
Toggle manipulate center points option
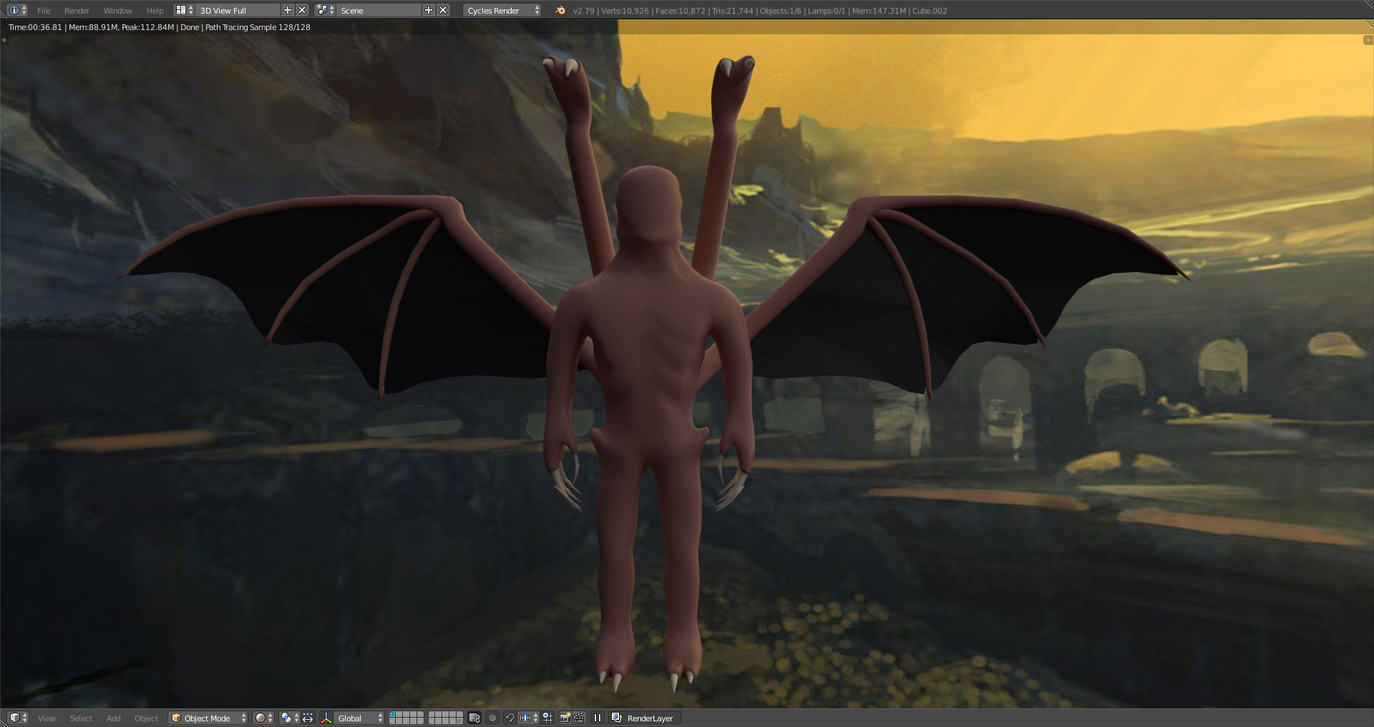click(307, 718)
